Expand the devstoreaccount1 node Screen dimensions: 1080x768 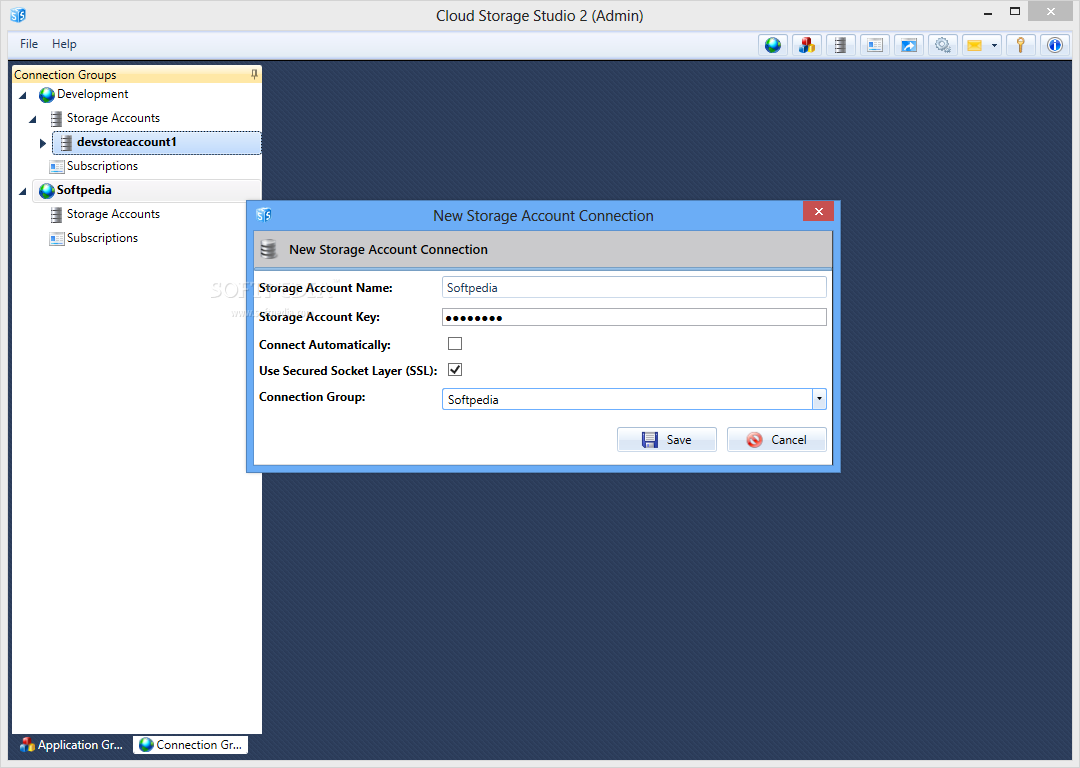click(43, 143)
